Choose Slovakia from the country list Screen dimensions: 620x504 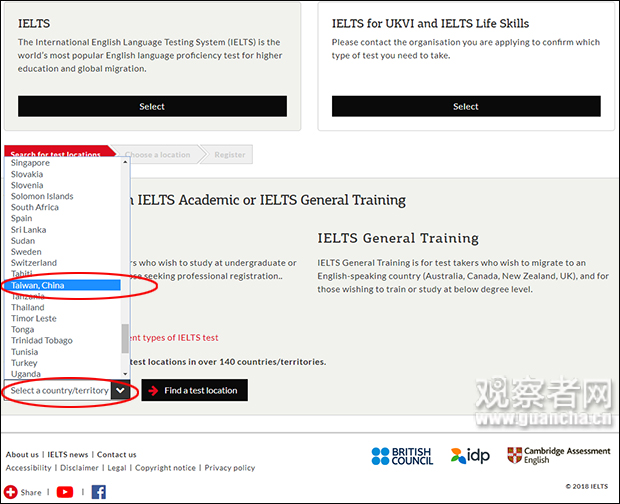pos(62,174)
